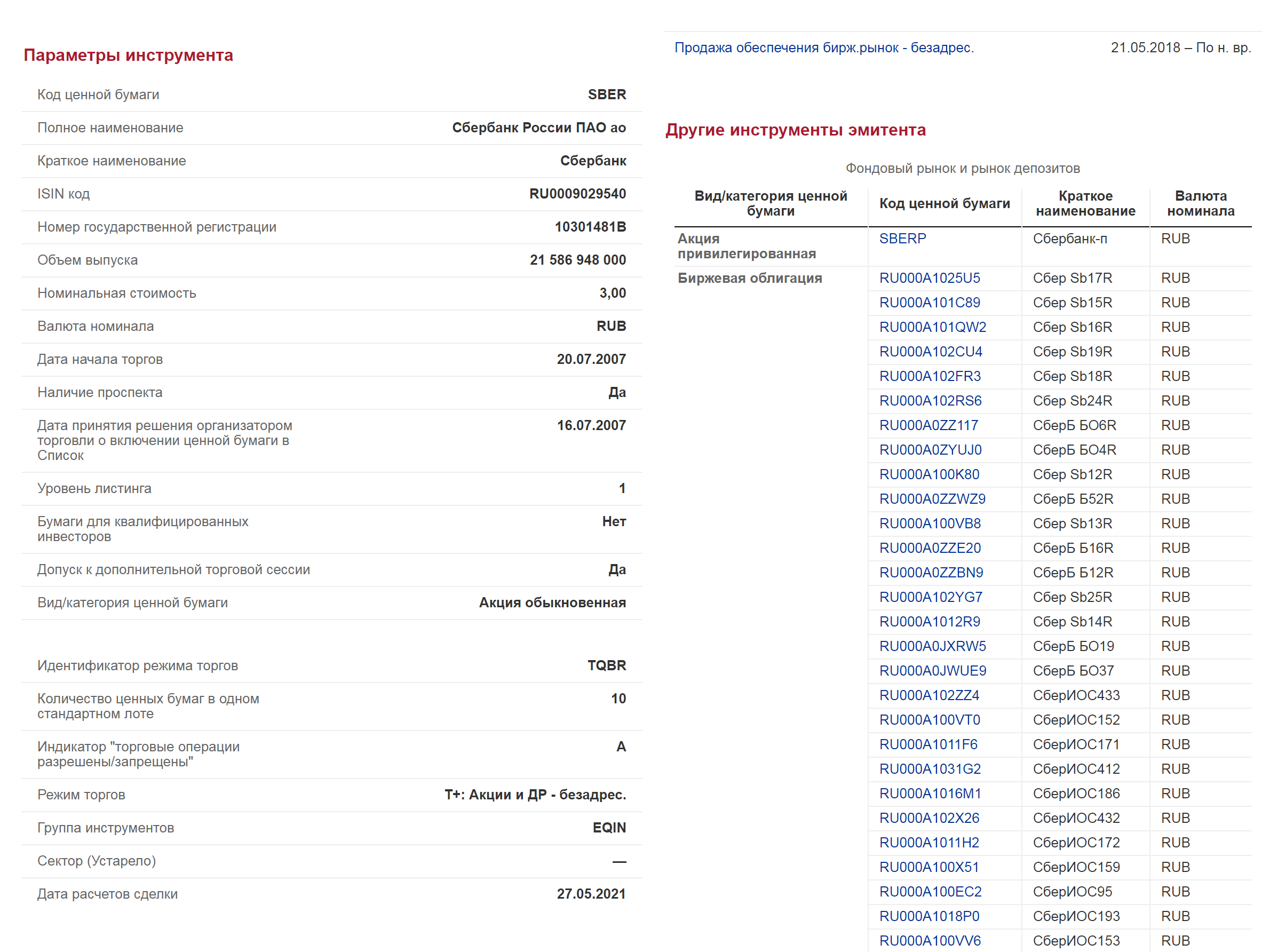
Task: Open the RU000A1031G2 bond link
Action: click(930, 769)
